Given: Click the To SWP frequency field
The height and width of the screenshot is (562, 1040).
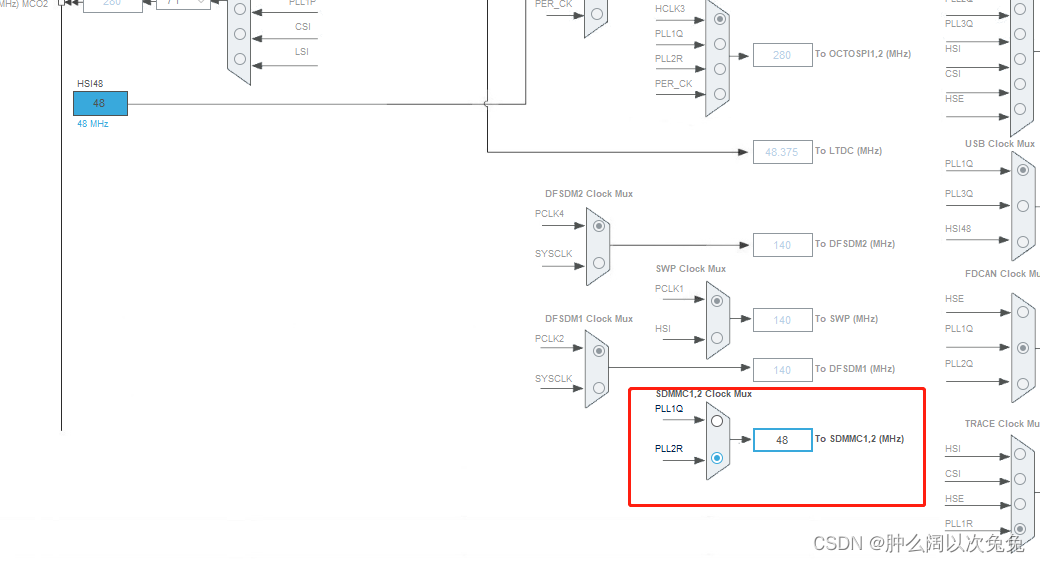Looking at the screenshot, I should 783,320.
